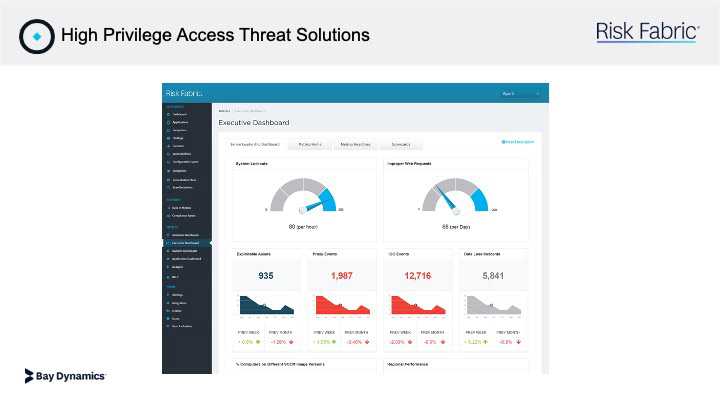Open Settings in the sidebar admin section
Viewport: 720px width, 405px height.
coord(177,295)
